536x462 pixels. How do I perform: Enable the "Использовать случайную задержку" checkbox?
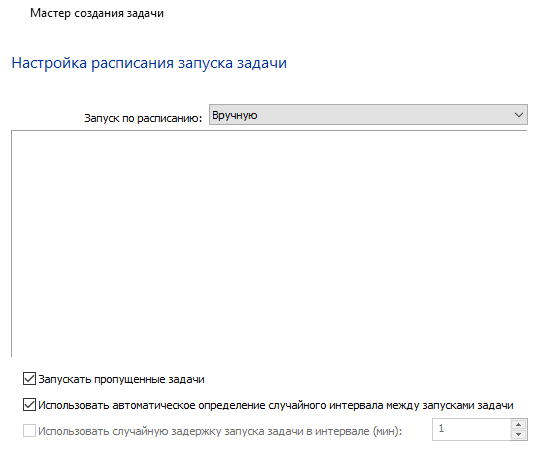coord(29,431)
